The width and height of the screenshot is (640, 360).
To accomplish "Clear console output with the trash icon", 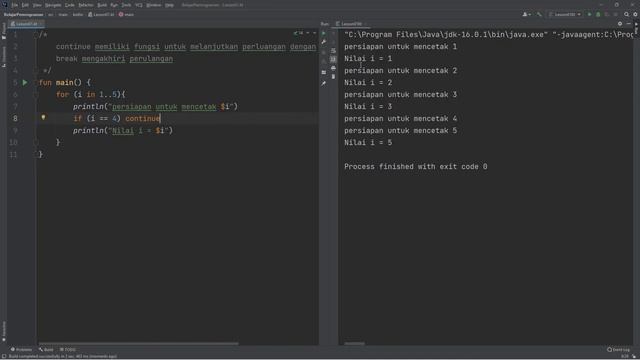I will point(333,76).
